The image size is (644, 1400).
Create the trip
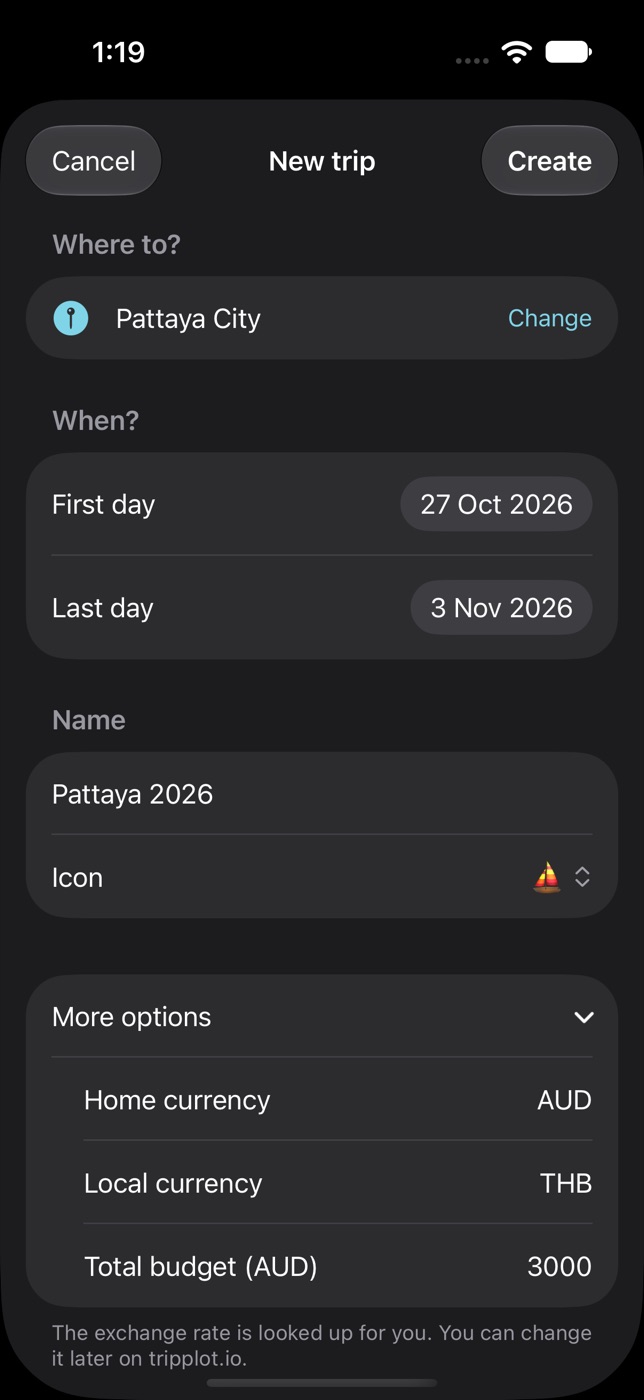(x=549, y=161)
